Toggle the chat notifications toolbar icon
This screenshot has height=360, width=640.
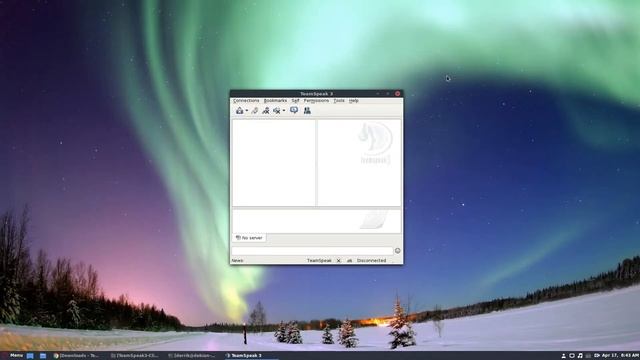pos(294,110)
